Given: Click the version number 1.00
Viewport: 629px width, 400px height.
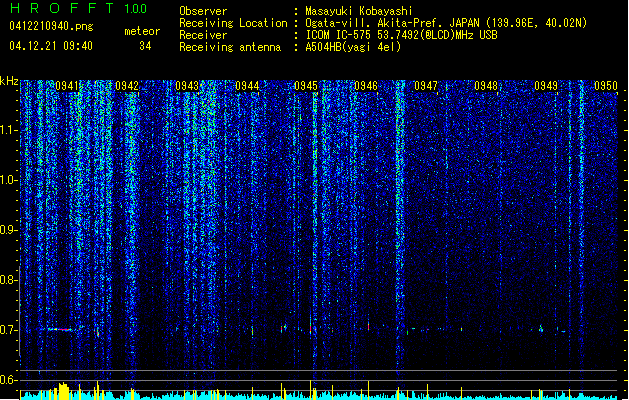Looking at the screenshot, I should click(x=136, y=9).
